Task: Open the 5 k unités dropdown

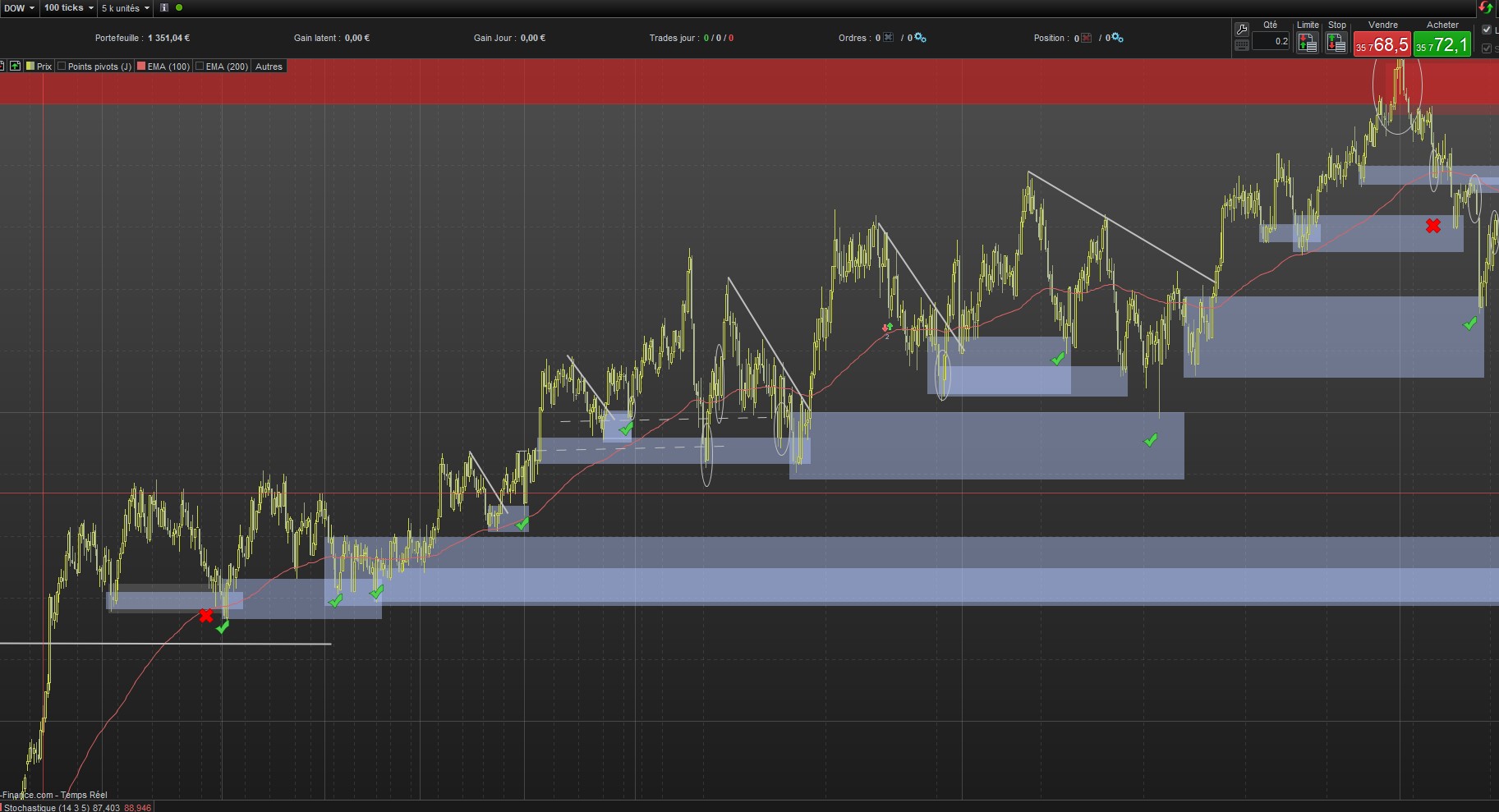Action: point(125,8)
